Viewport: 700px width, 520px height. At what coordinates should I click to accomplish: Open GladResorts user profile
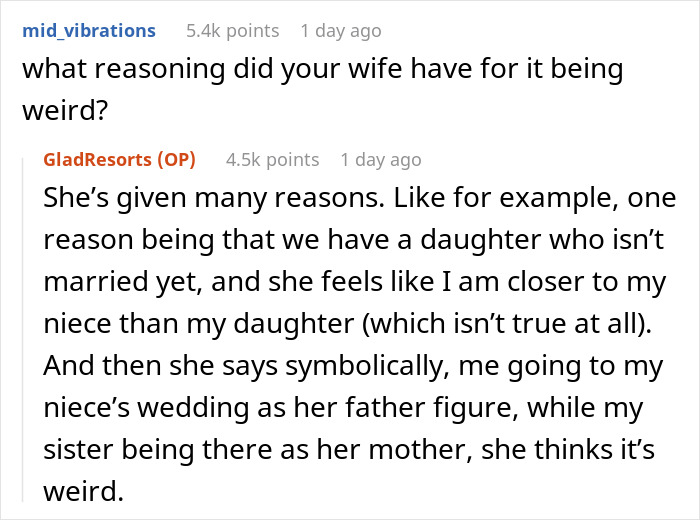[99, 160]
